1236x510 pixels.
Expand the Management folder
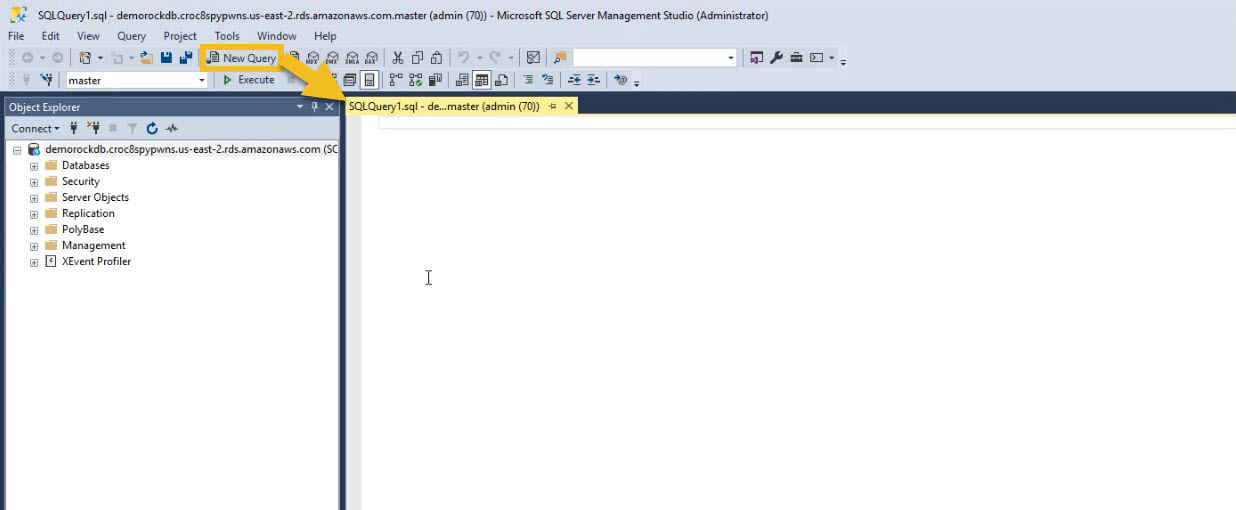coord(34,246)
